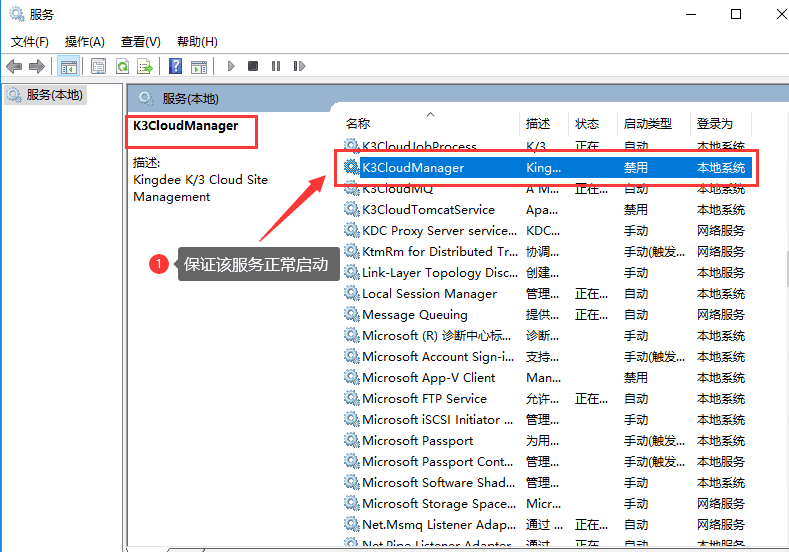The height and width of the screenshot is (552, 789).
Task: Sort services by the 名称 column header
Action: [358, 124]
